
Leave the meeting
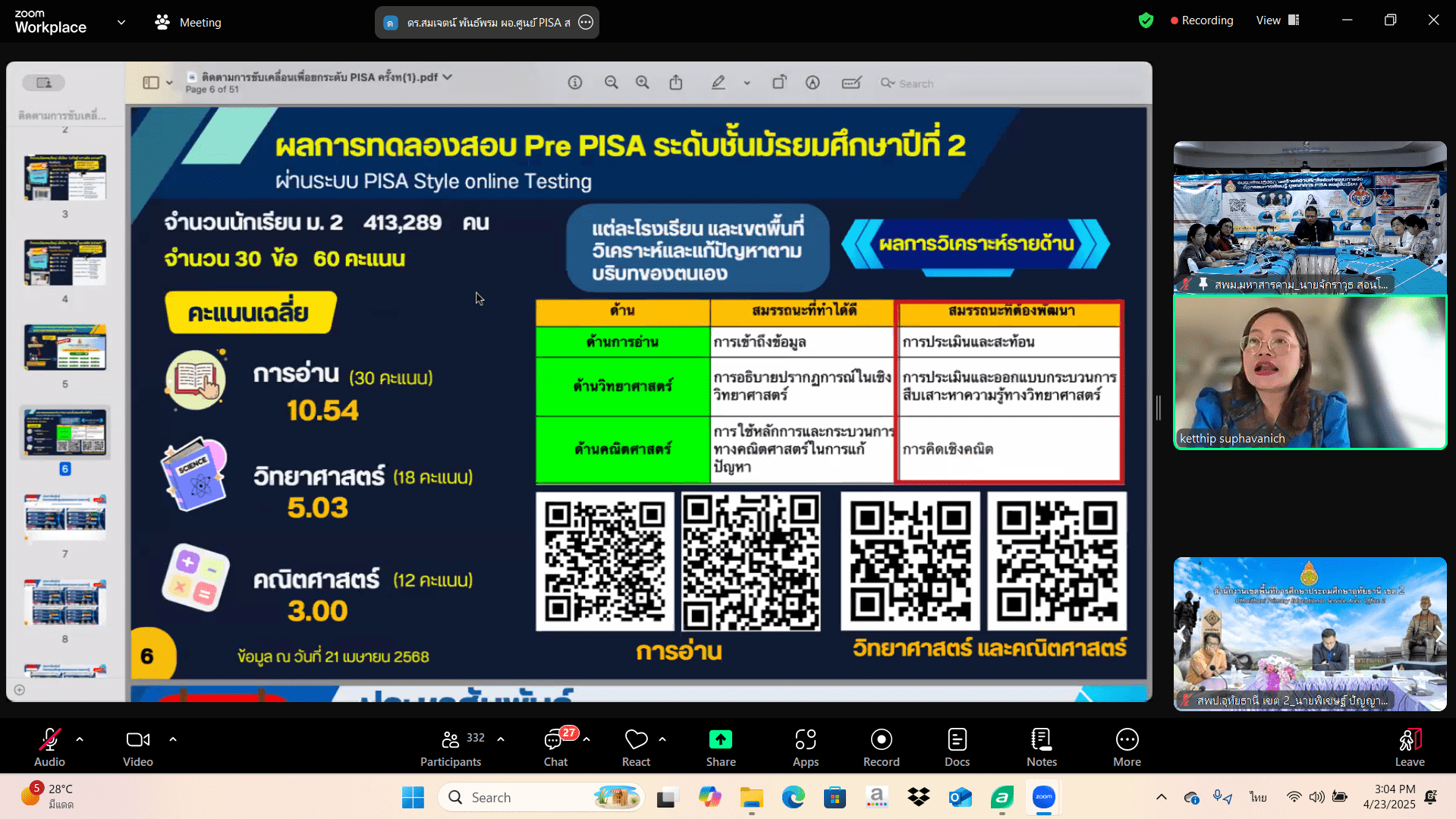pos(1410,747)
